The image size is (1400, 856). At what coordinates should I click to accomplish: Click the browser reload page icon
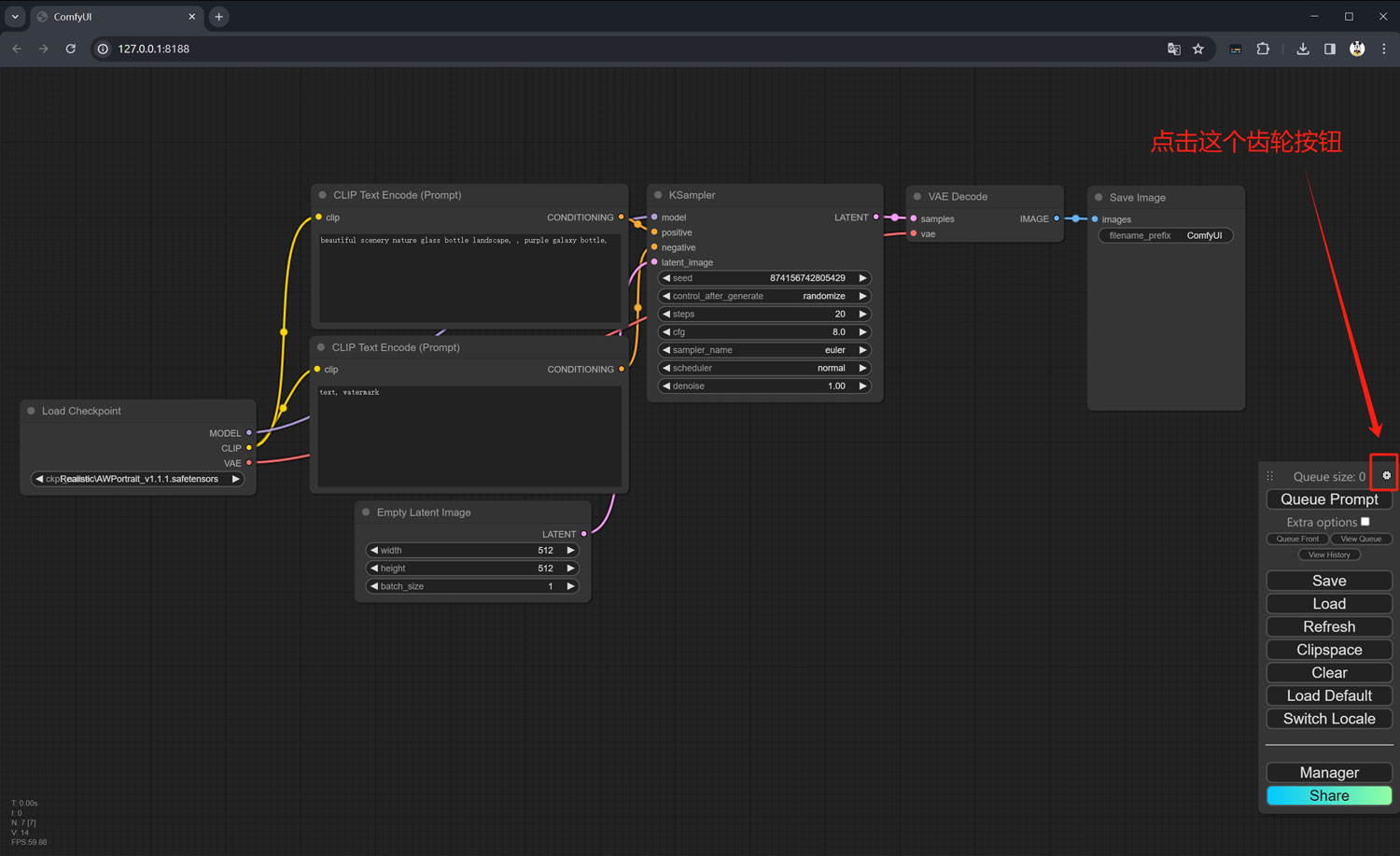point(71,49)
